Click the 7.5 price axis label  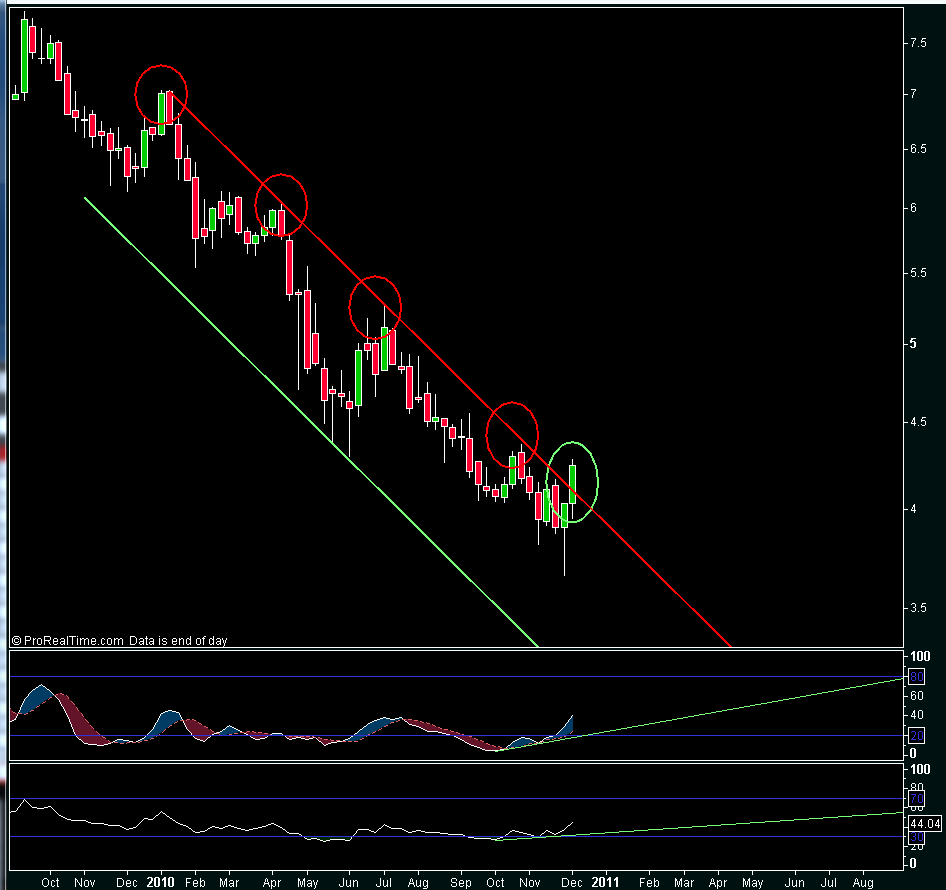coord(918,43)
